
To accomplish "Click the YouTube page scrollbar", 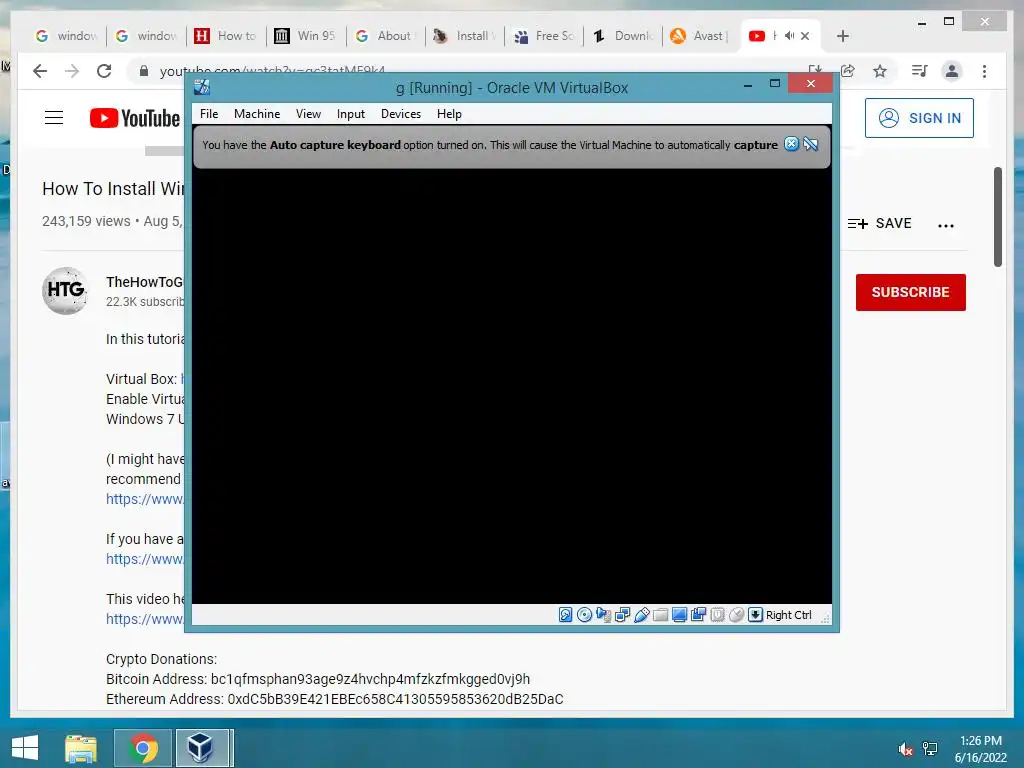I will (x=998, y=217).
